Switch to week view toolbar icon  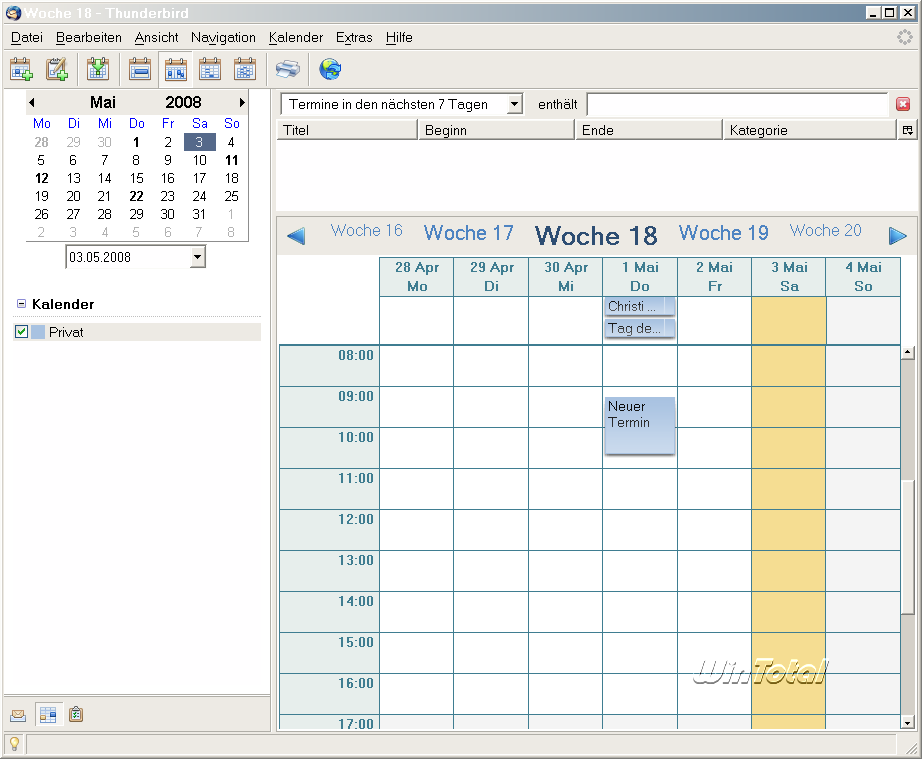point(175,69)
